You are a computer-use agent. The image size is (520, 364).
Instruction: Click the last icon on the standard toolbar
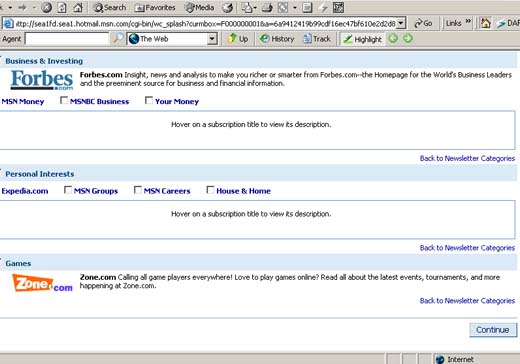[338, 7]
